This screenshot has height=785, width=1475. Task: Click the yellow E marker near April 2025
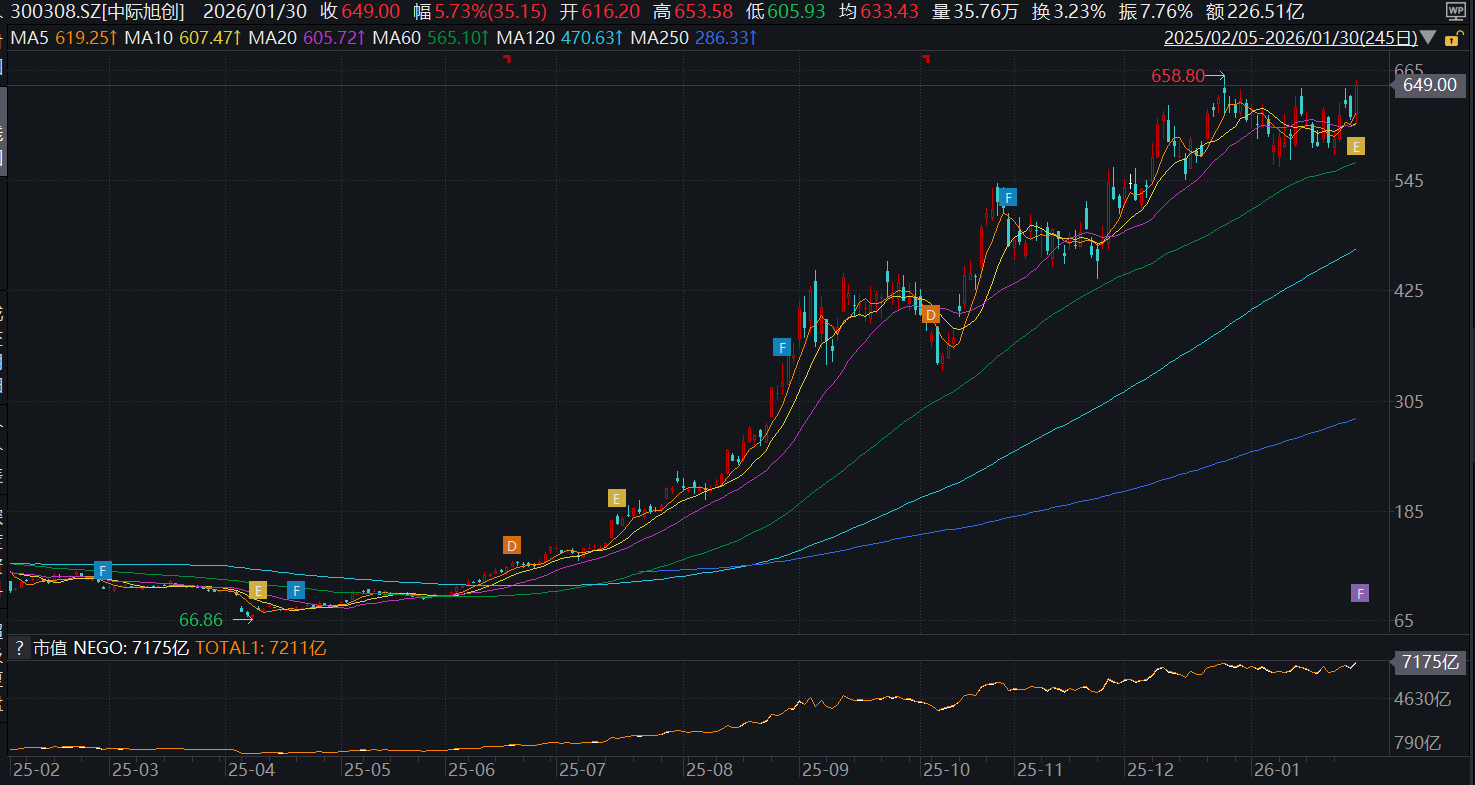click(x=258, y=590)
